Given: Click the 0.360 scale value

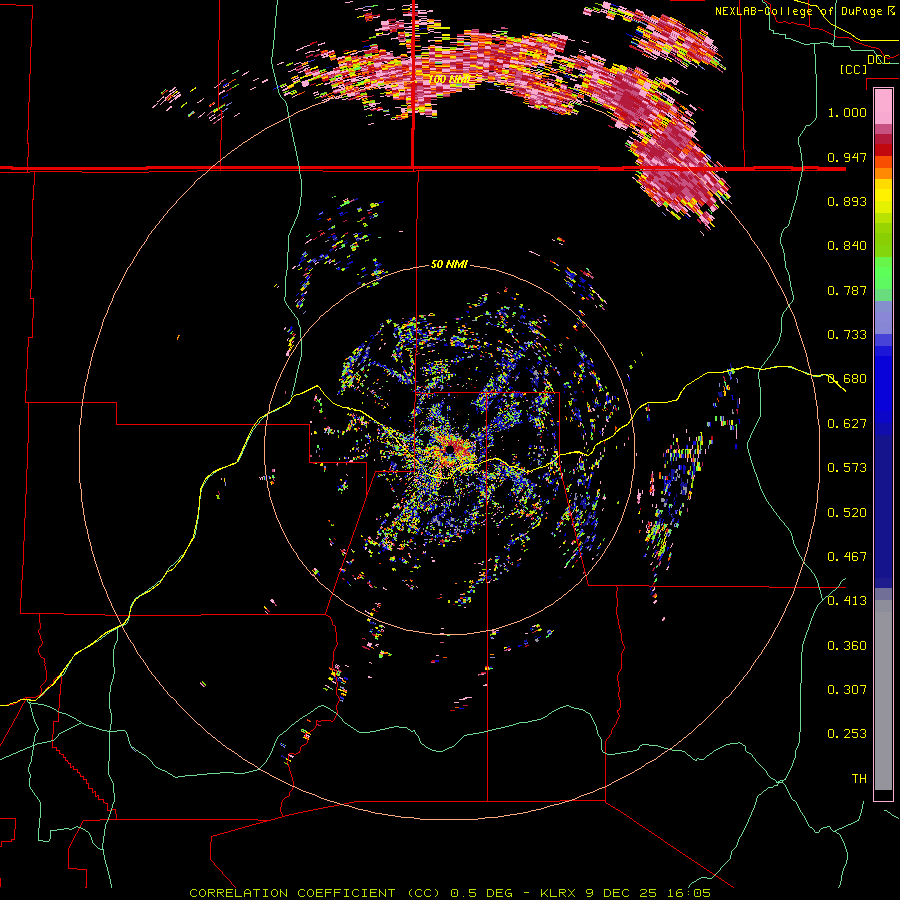Looking at the screenshot, I should (x=847, y=646).
